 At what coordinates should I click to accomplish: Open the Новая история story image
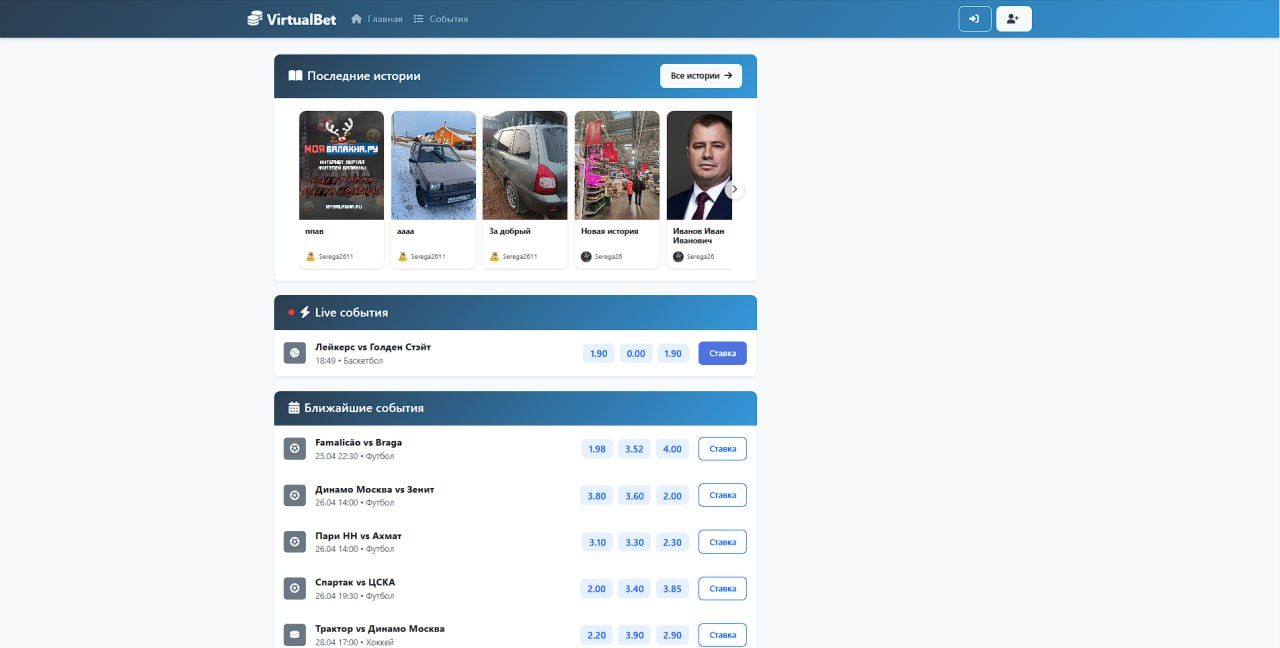coord(617,165)
